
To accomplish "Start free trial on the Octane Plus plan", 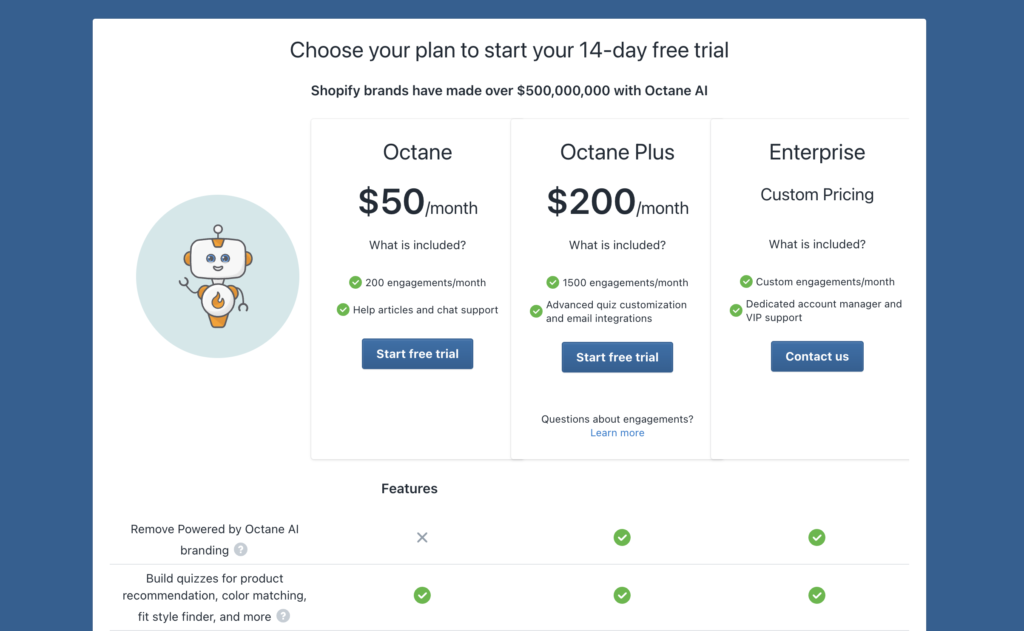I will point(617,357).
